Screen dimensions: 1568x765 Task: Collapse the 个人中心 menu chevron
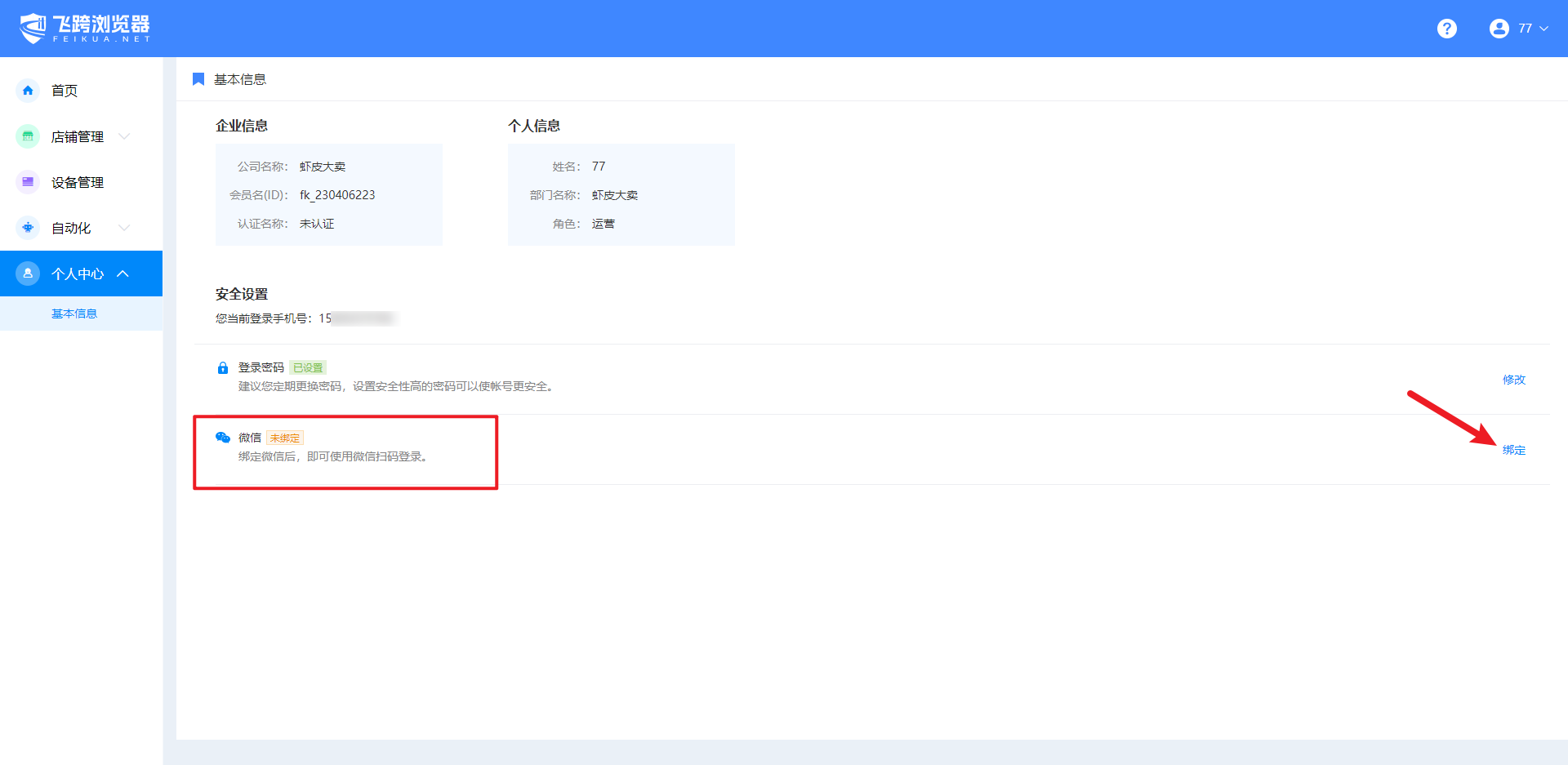pos(123,274)
